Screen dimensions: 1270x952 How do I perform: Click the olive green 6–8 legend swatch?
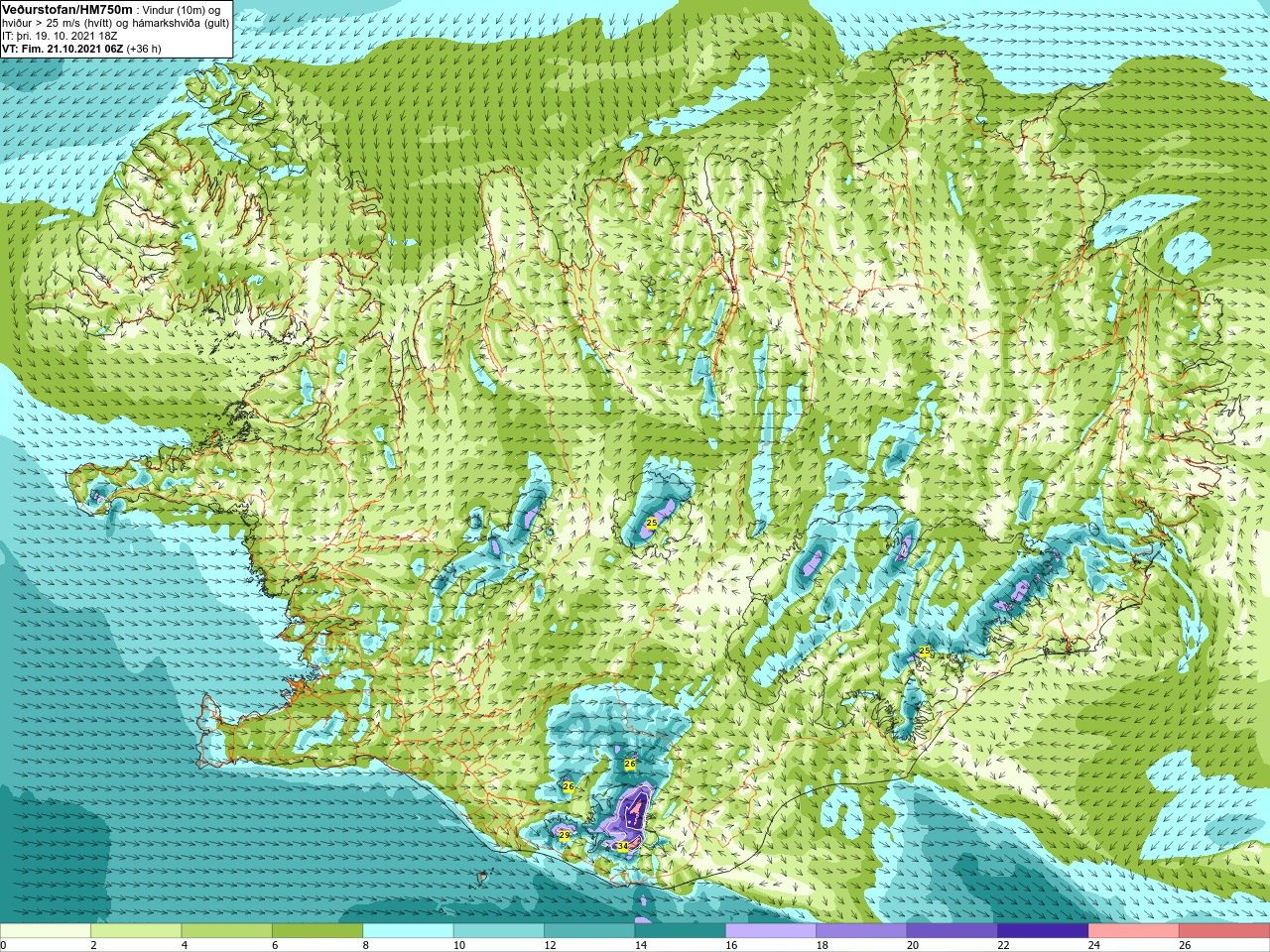point(317,932)
